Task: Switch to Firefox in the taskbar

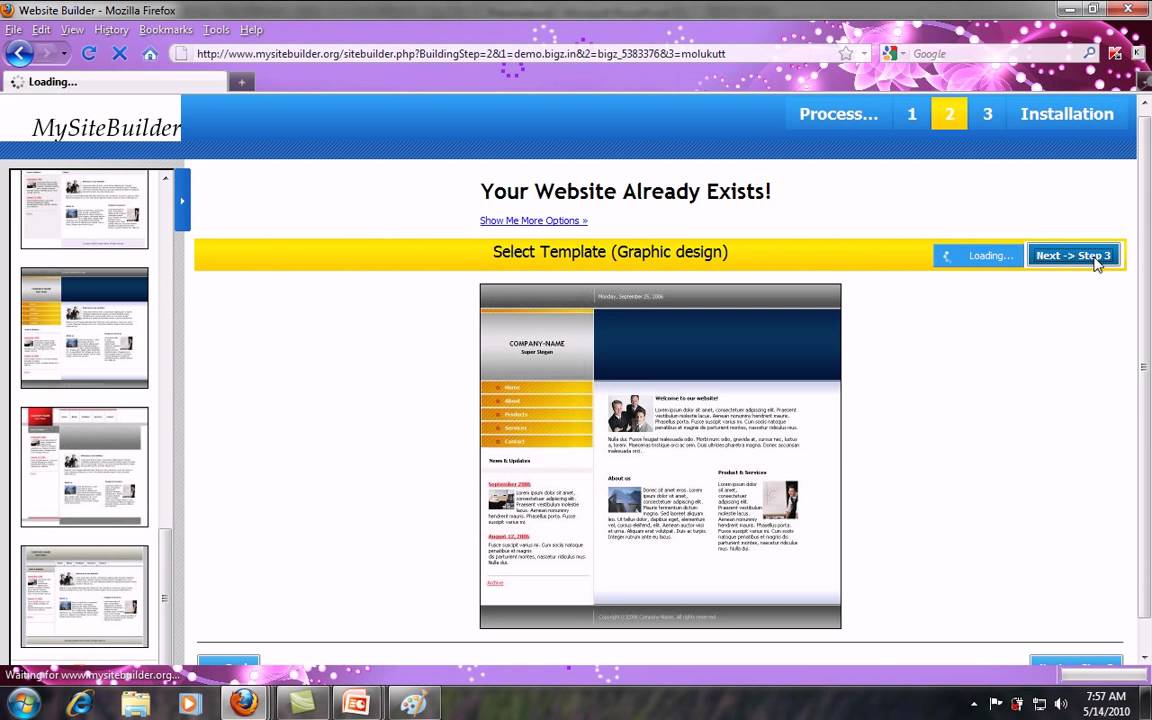Action: (x=244, y=702)
